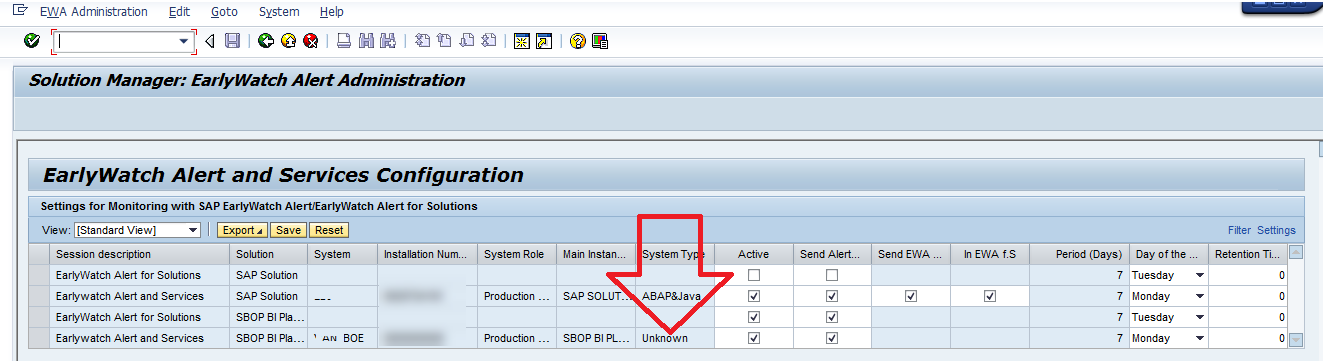Click the First Page icon

[422, 41]
